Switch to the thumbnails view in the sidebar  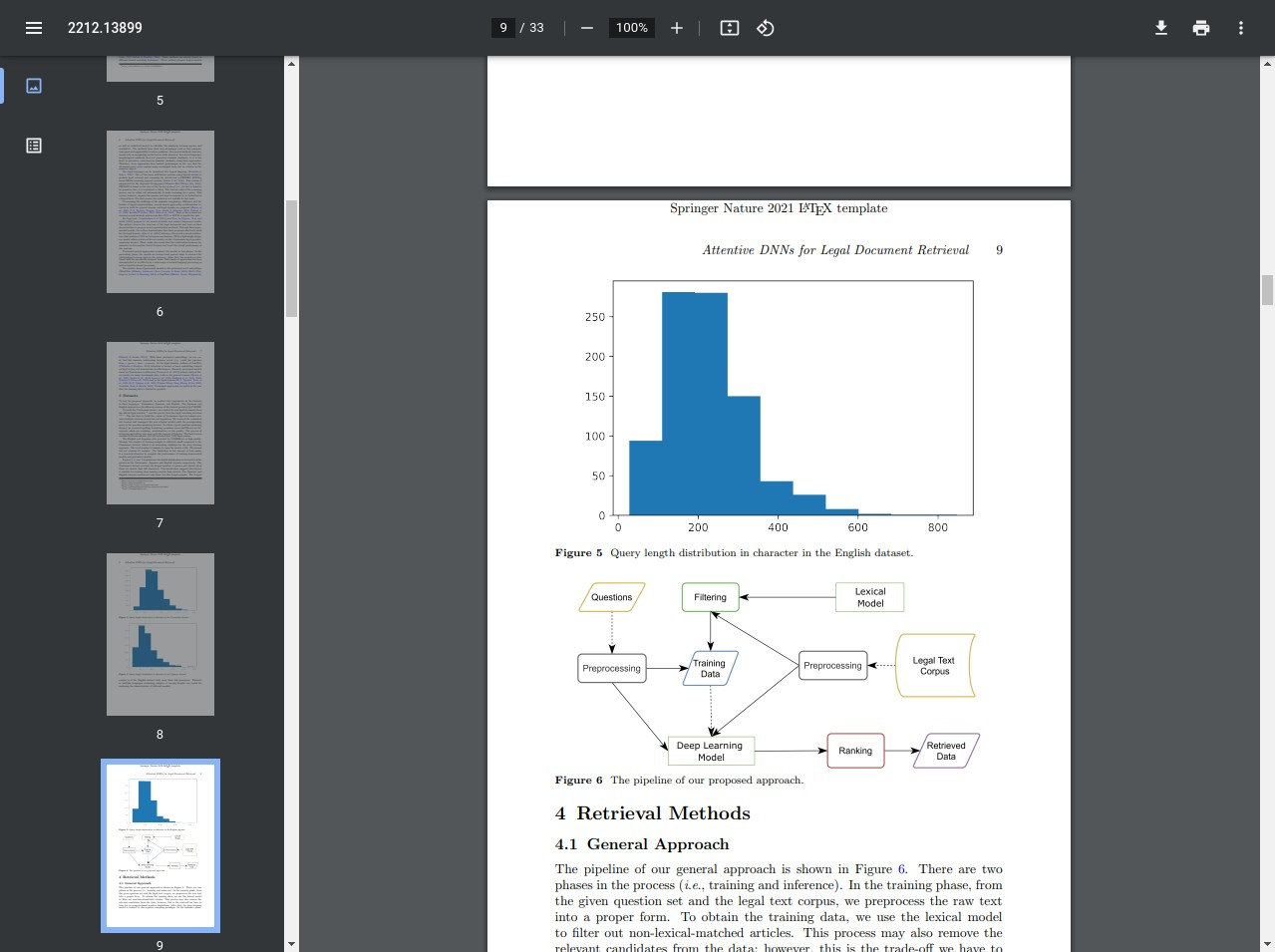(34, 86)
